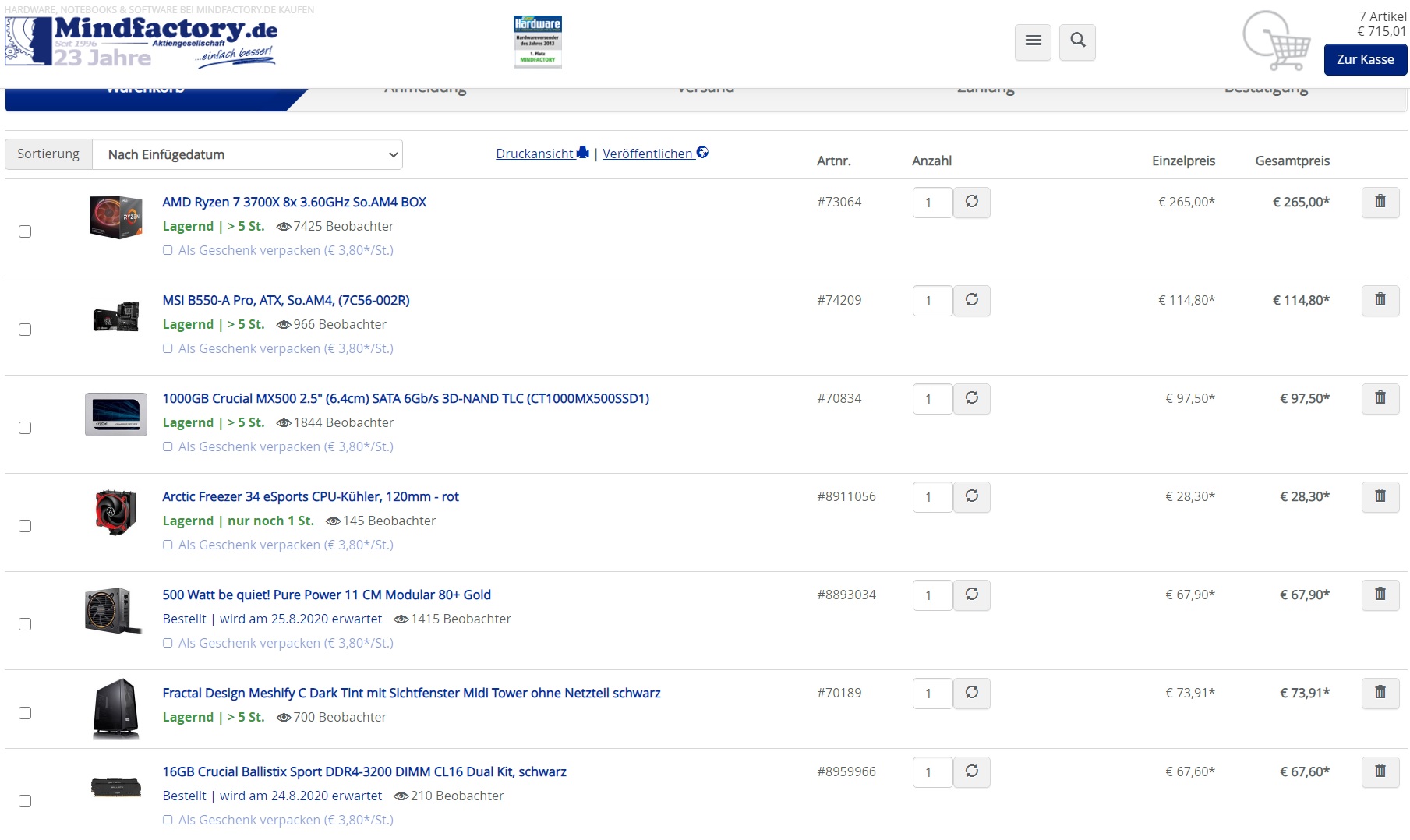Click the cart total € 715,01
This screenshot has height=840, width=1410.
pyautogui.click(x=1381, y=32)
